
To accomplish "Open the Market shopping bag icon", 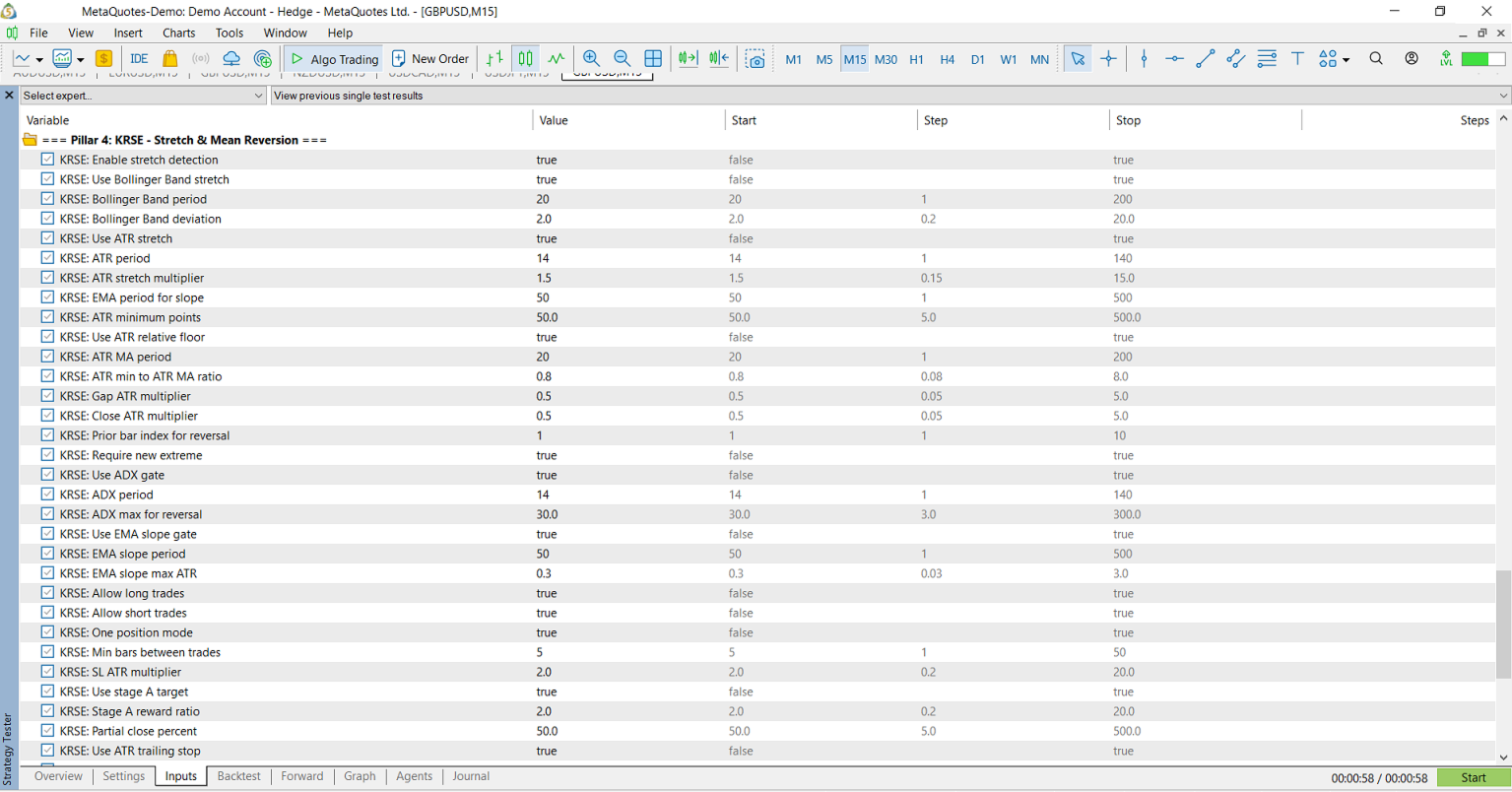I will tap(169, 59).
